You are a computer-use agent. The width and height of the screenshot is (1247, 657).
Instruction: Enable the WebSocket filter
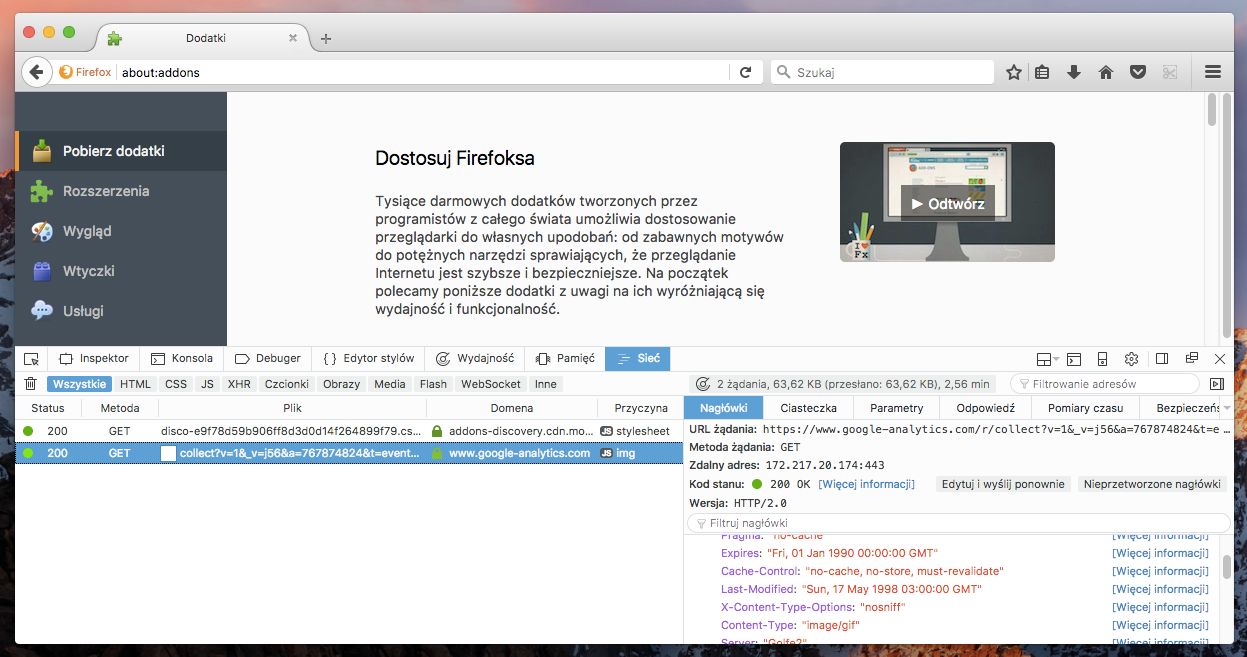[491, 384]
